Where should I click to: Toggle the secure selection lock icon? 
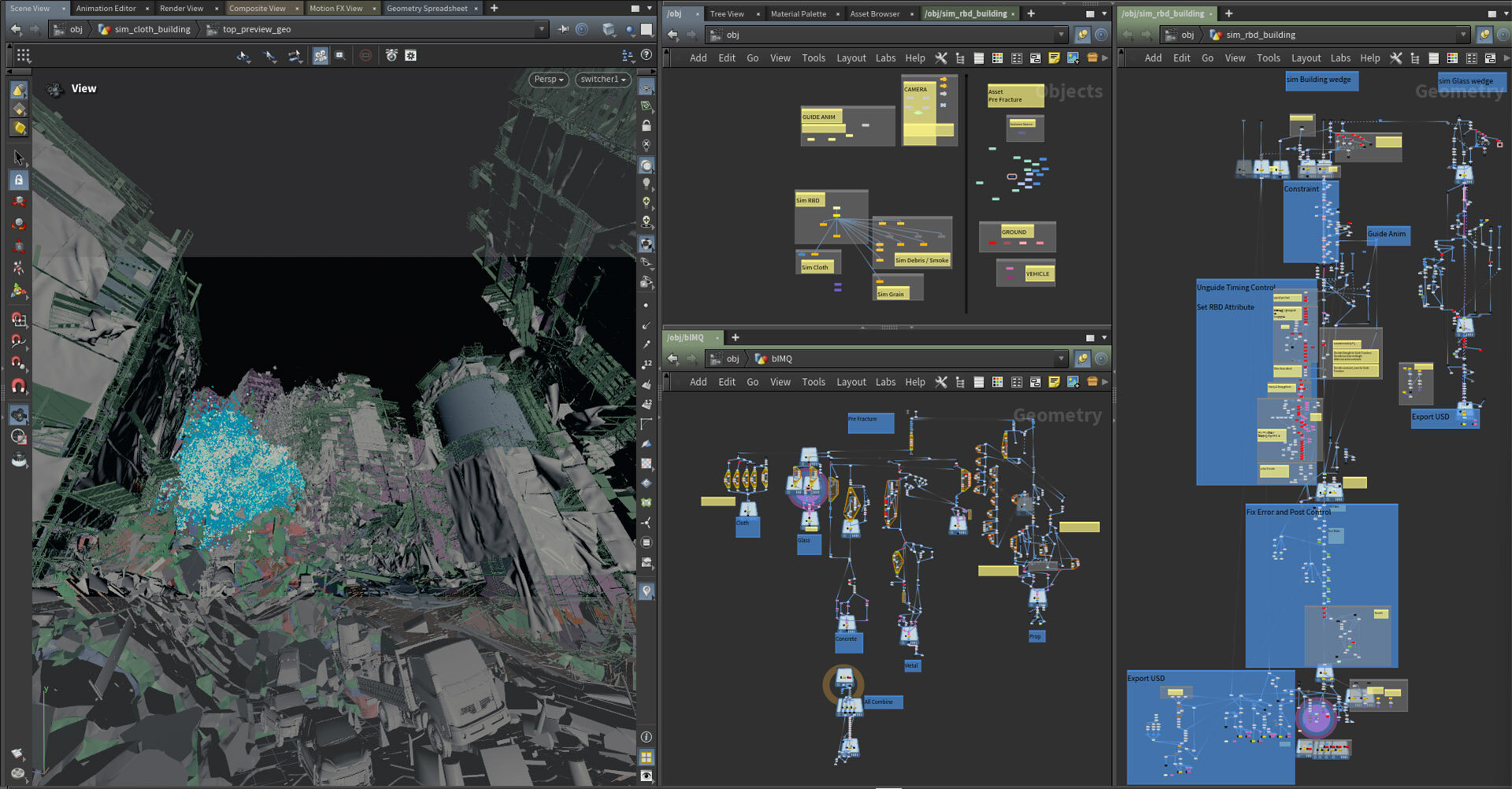[19, 180]
